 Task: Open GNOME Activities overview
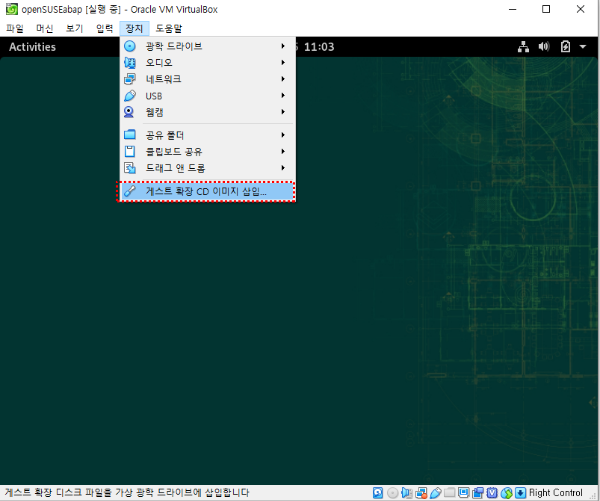(33, 47)
